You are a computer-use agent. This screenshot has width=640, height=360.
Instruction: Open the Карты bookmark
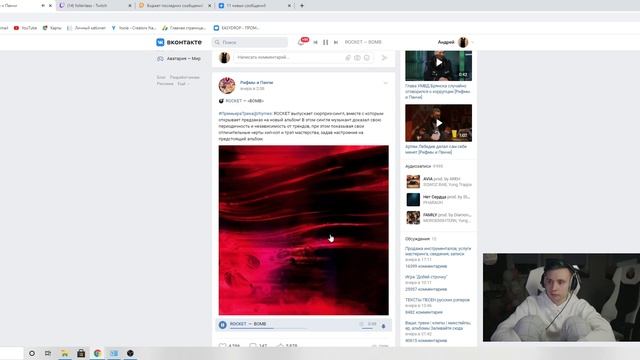(x=52, y=28)
